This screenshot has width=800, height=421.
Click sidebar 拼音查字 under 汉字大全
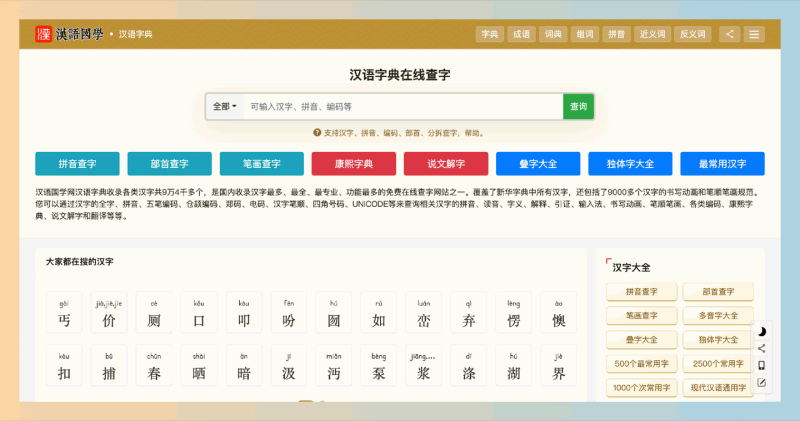(x=642, y=292)
